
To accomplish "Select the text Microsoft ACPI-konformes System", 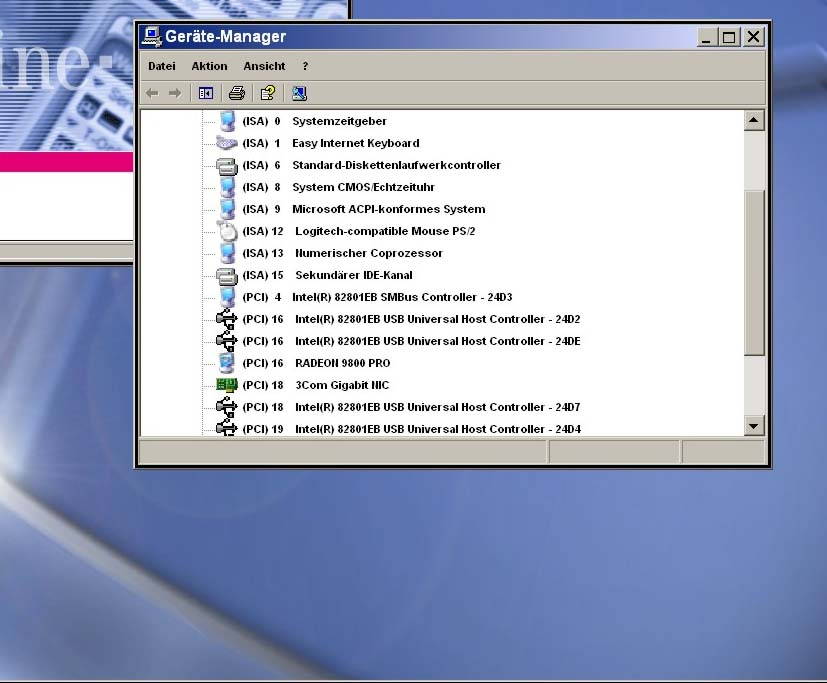I will [x=389, y=209].
